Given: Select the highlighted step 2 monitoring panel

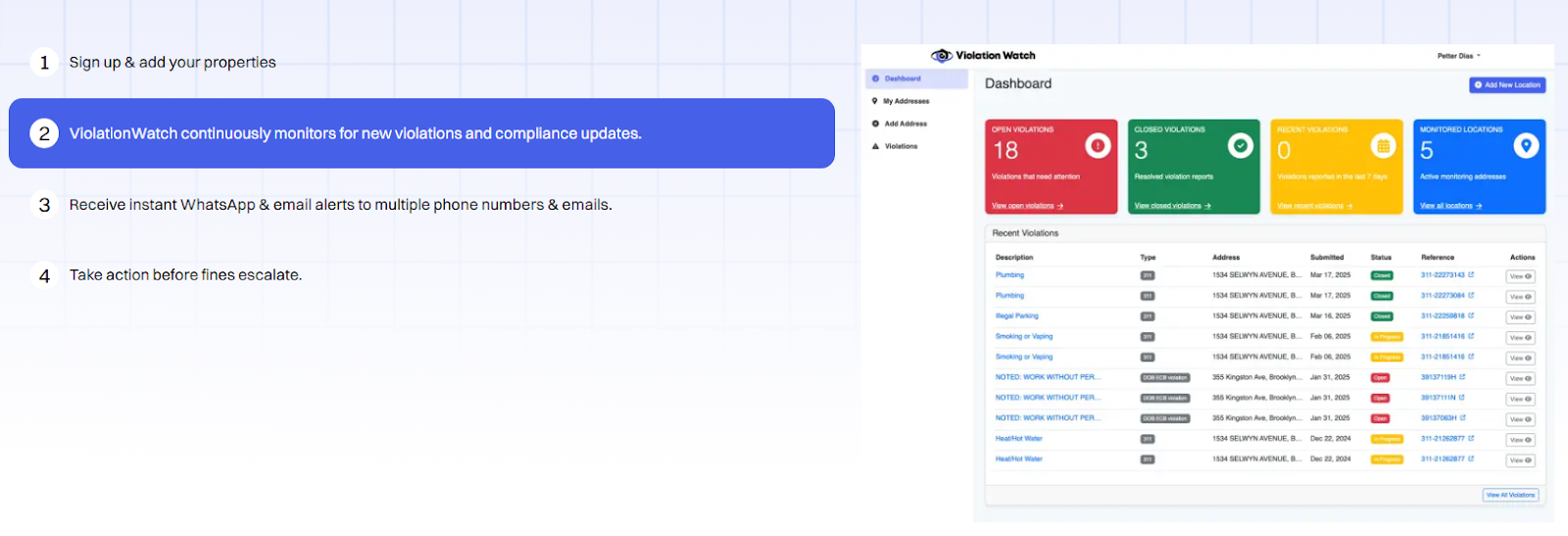Looking at the screenshot, I should coord(421,133).
